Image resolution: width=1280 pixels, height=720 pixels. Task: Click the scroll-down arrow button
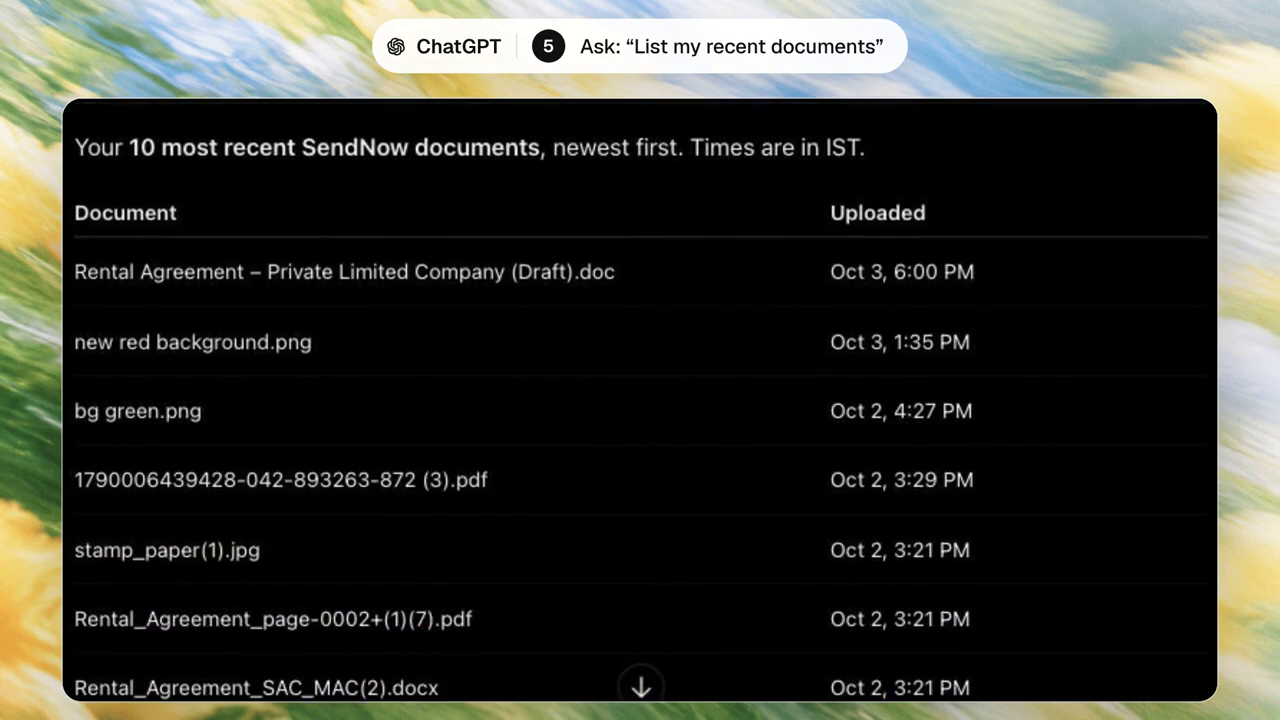(x=641, y=687)
